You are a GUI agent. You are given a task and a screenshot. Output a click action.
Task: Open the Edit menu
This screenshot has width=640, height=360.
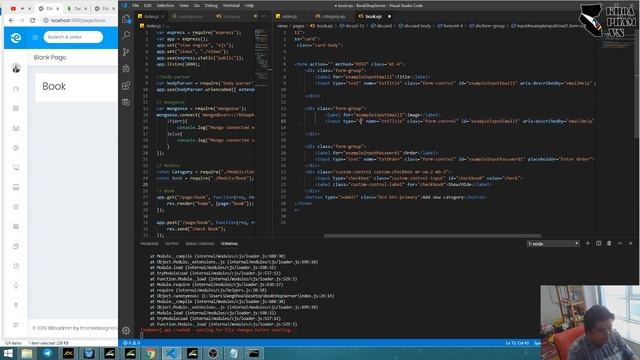click(148, 6)
